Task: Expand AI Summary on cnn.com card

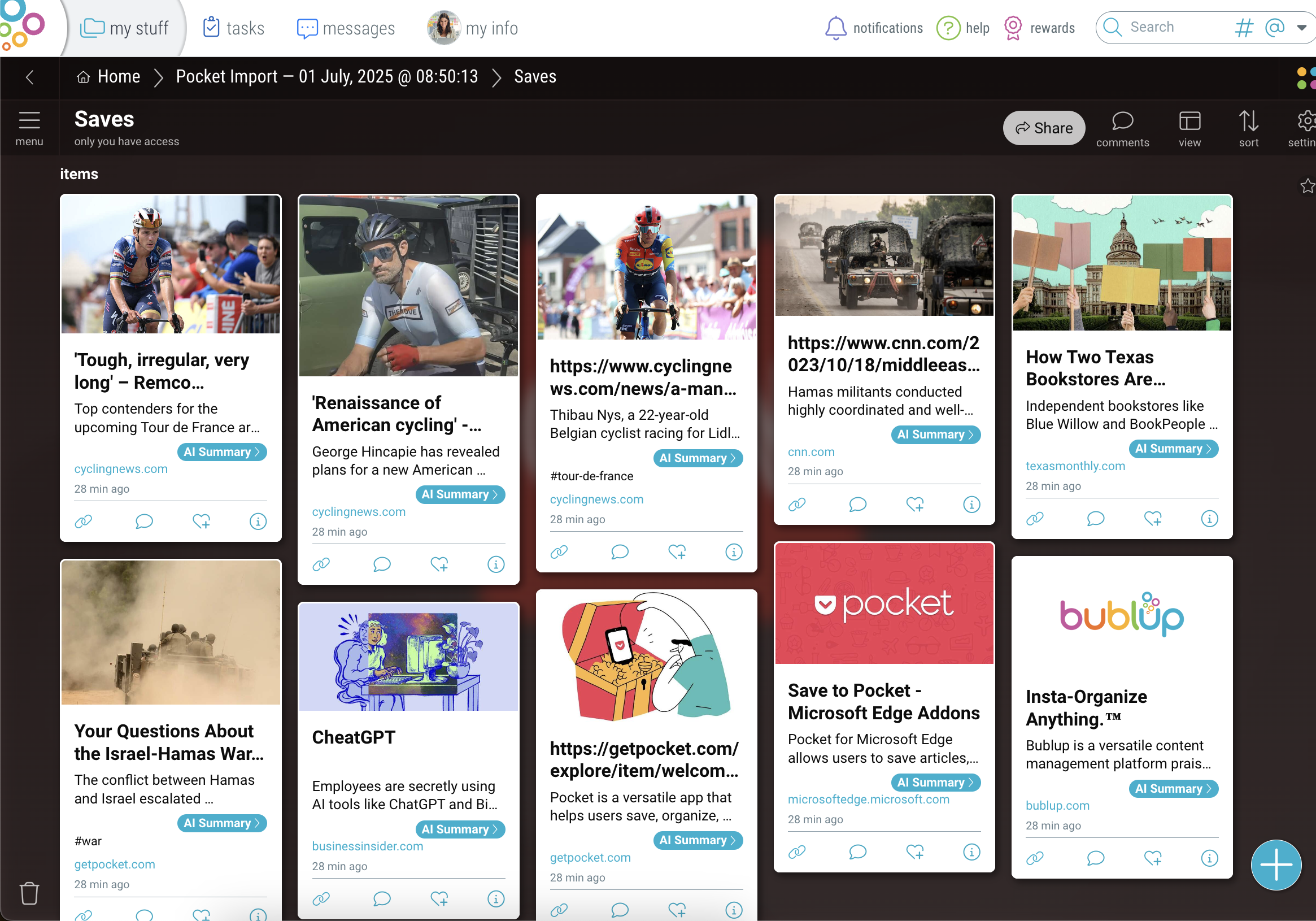Action: (x=935, y=435)
